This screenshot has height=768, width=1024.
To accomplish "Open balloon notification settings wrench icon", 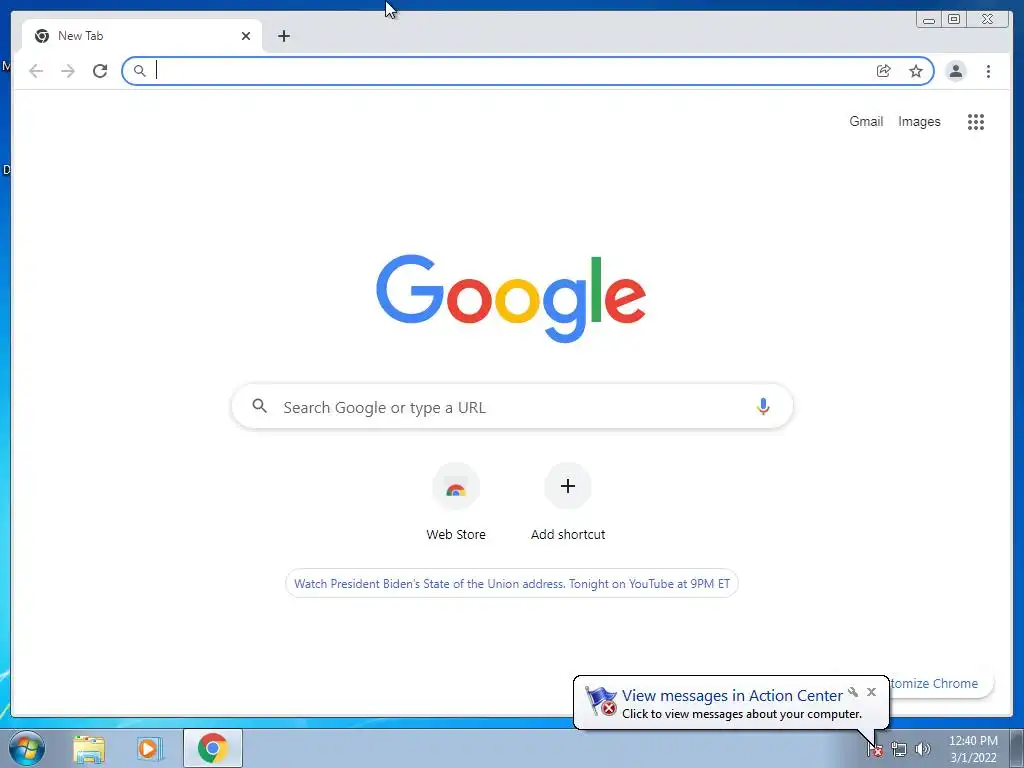I will [x=853, y=692].
